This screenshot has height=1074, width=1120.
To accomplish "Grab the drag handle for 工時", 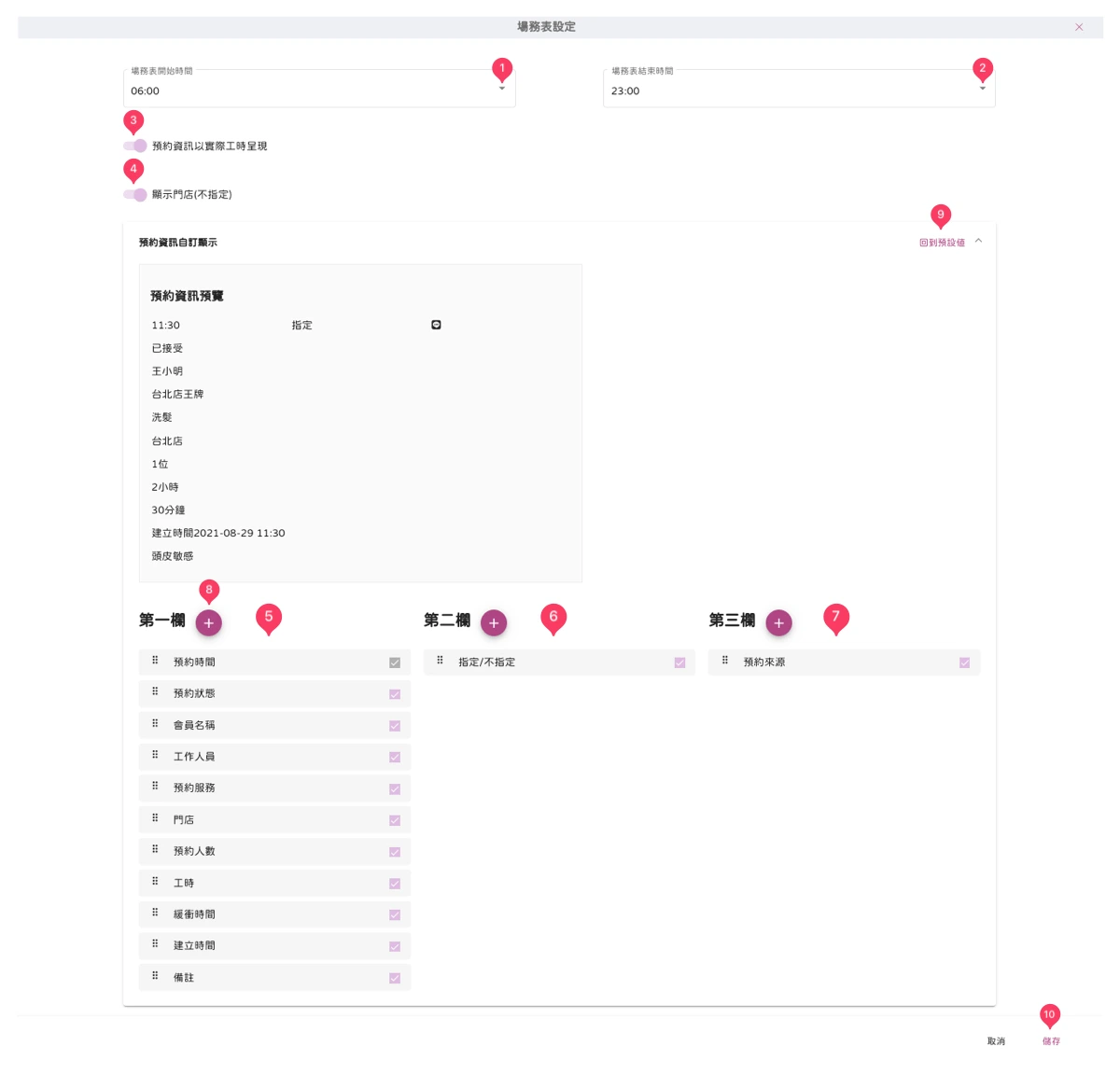I will [x=155, y=882].
